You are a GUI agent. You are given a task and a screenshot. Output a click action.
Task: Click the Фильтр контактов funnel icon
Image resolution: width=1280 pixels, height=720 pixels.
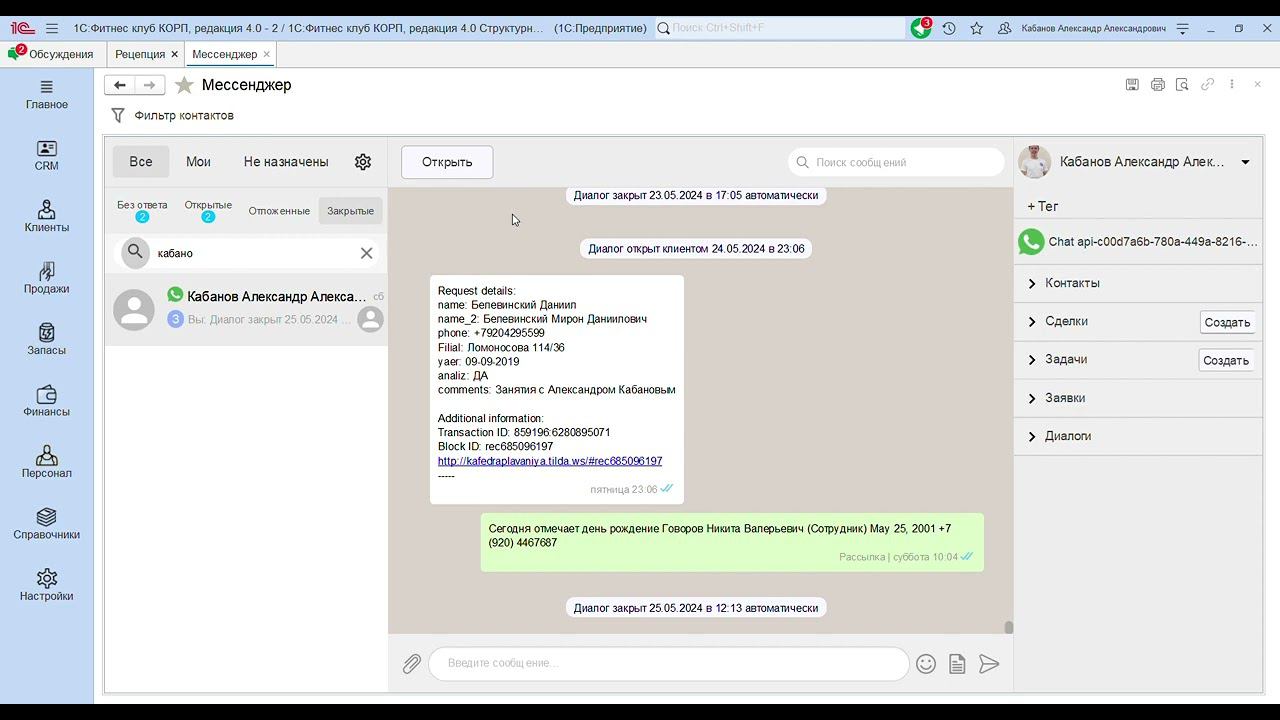(118, 115)
